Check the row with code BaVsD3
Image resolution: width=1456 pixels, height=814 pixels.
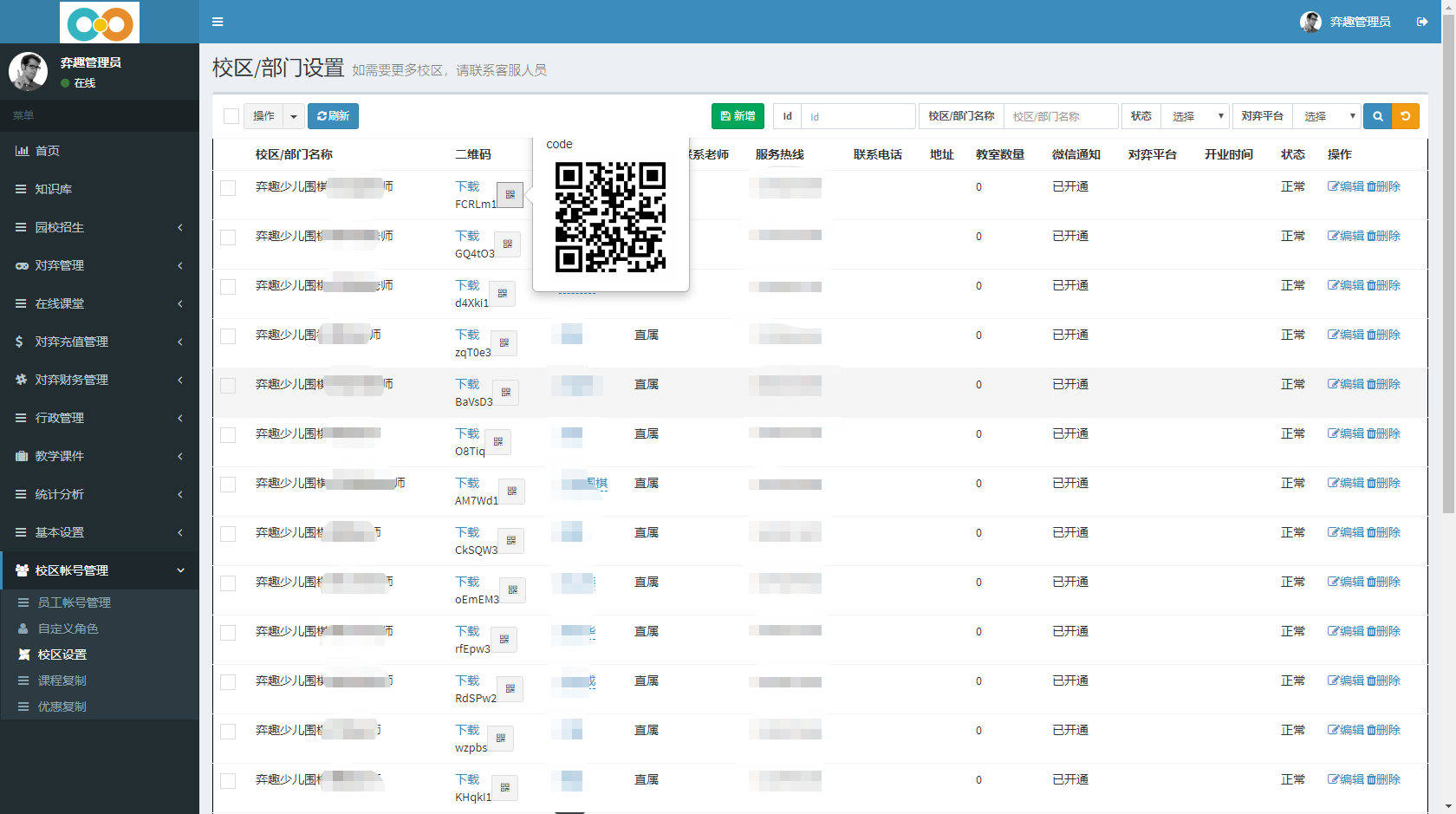click(x=228, y=386)
